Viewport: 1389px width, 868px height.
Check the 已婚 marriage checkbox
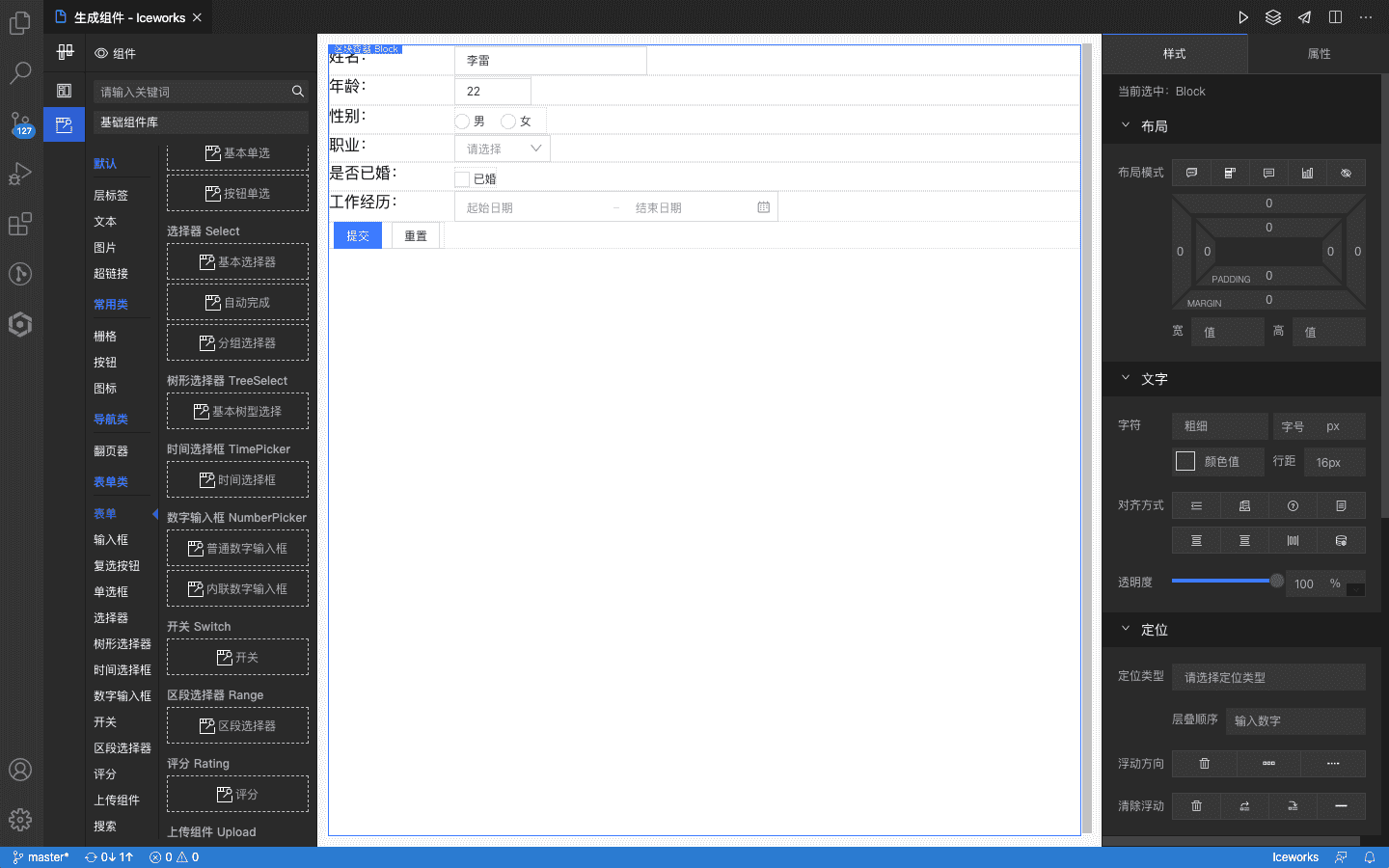461,178
